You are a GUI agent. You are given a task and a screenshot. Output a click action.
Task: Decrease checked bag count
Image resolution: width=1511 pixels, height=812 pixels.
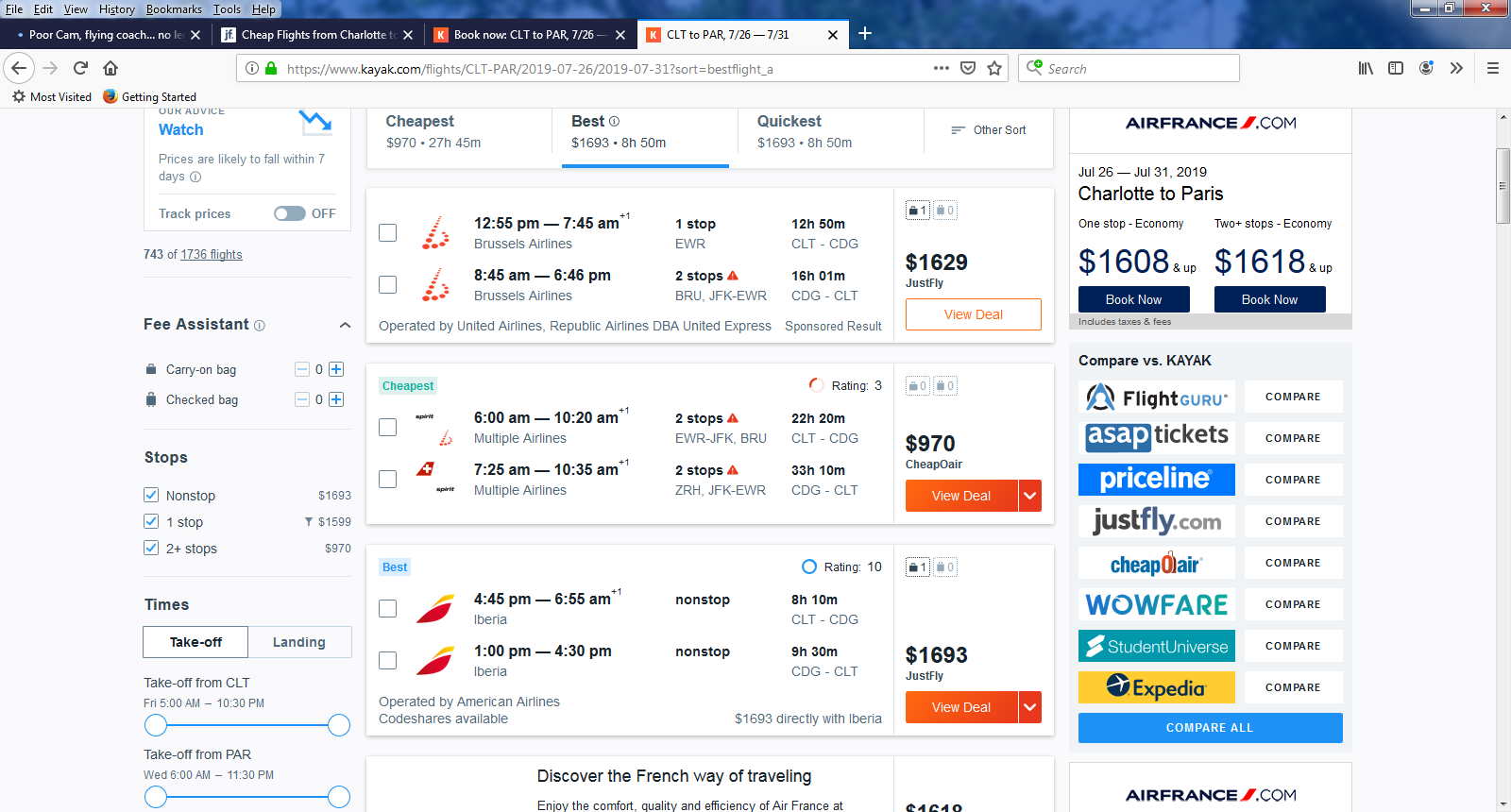pos(302,399)
